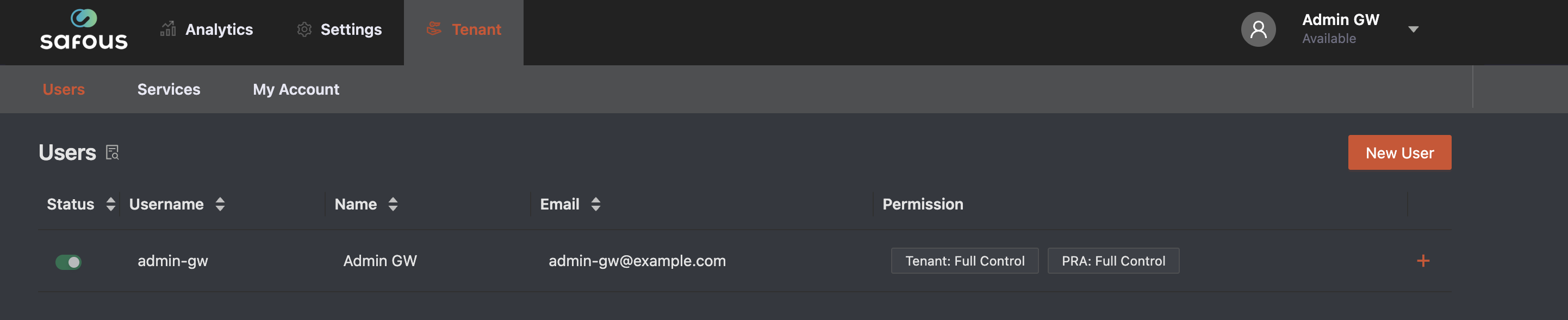
Task: Click the Analytics chart icon
Action: click(168, 29)
